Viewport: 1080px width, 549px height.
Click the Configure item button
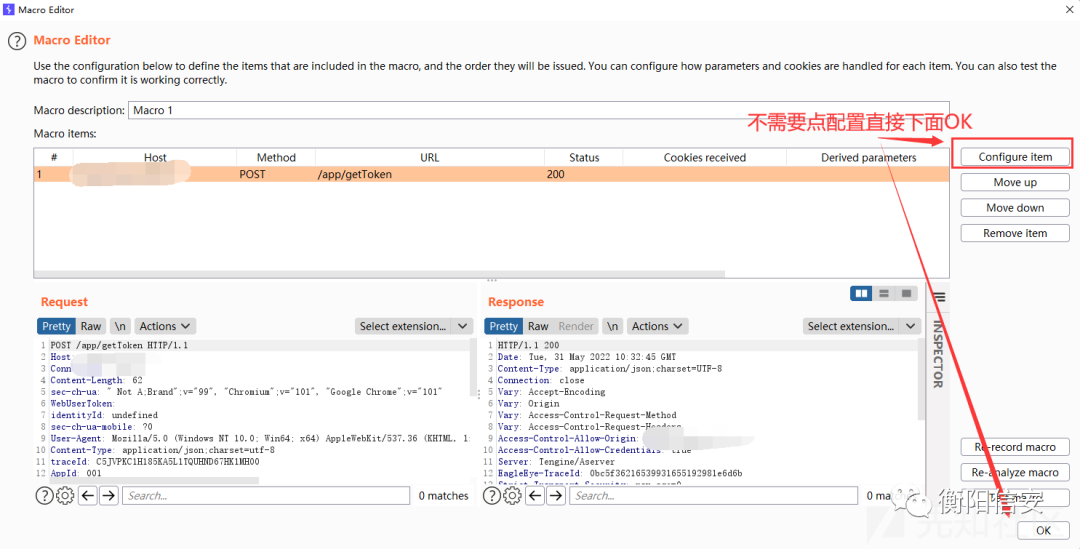coord(1014,157)
